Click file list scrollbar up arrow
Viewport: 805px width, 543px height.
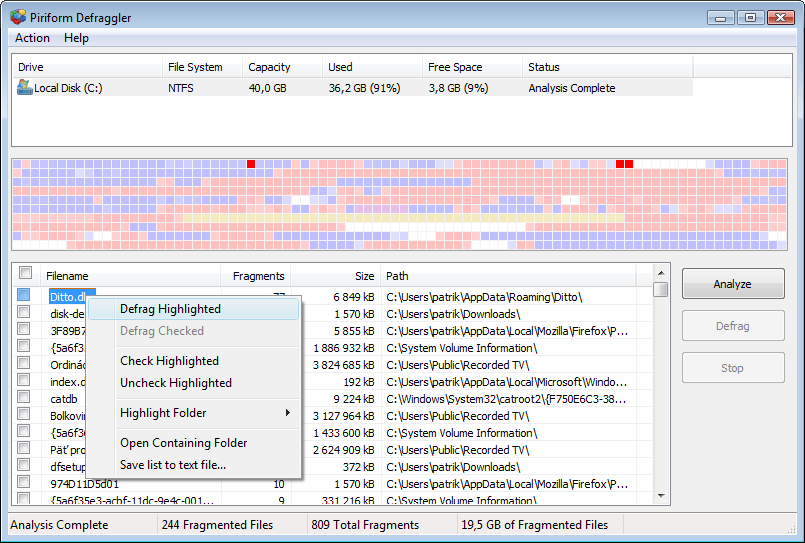661,273
